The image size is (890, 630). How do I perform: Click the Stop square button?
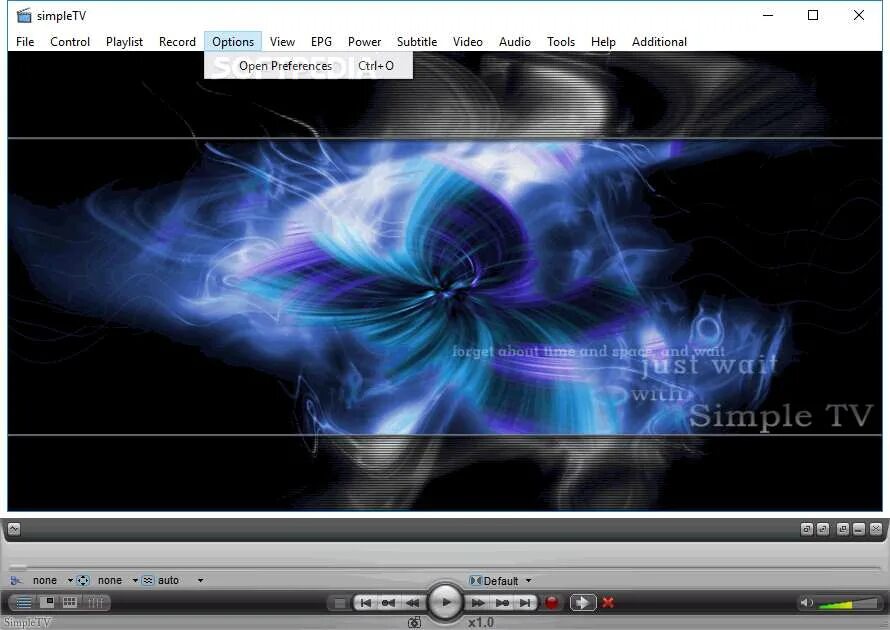point(339,603)
